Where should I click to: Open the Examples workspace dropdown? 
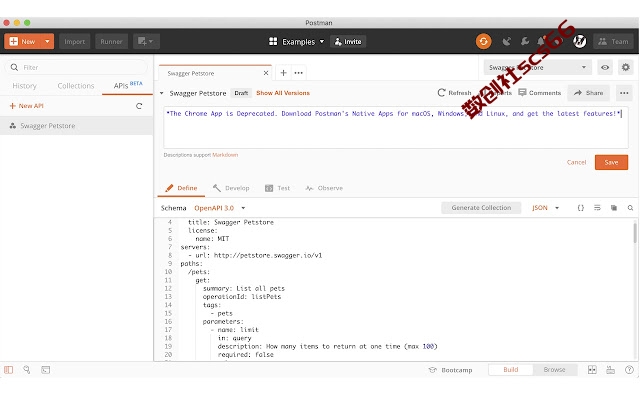click(296, 42)
